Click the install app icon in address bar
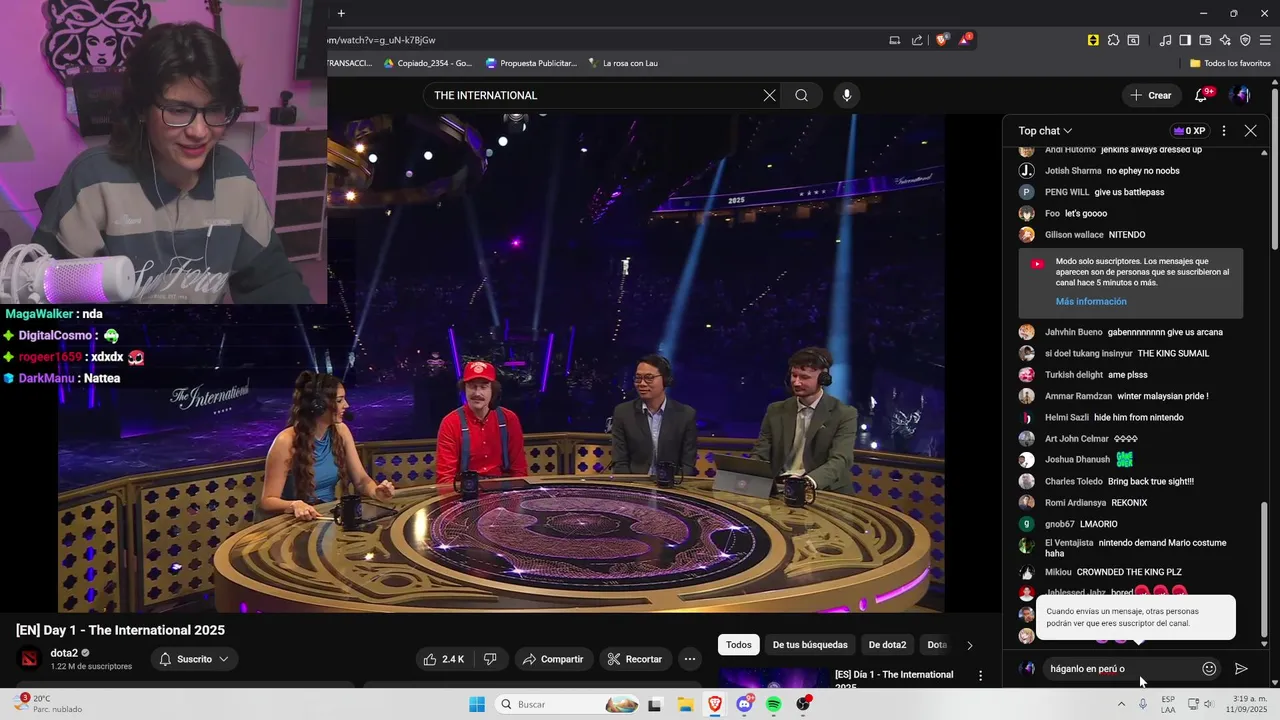 (894, 40)
